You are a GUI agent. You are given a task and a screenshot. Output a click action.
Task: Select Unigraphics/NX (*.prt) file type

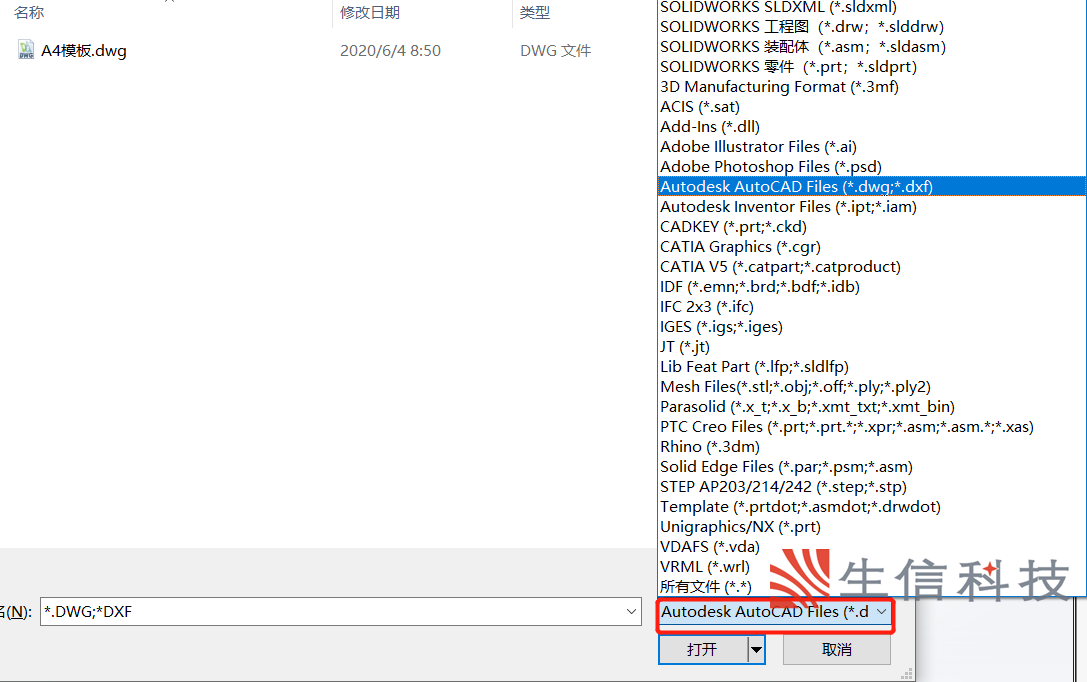(x=871, y=527)
